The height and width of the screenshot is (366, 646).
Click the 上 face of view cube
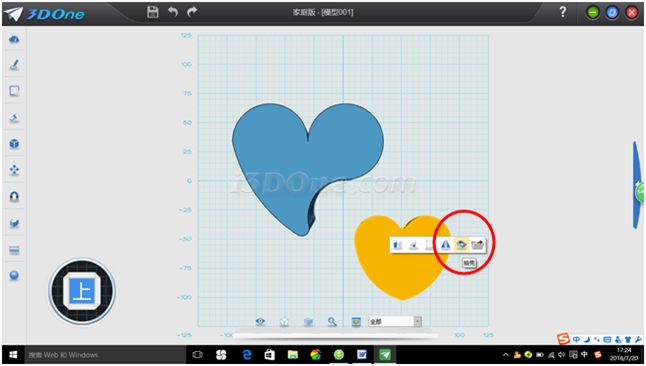[x=82, y=291]
